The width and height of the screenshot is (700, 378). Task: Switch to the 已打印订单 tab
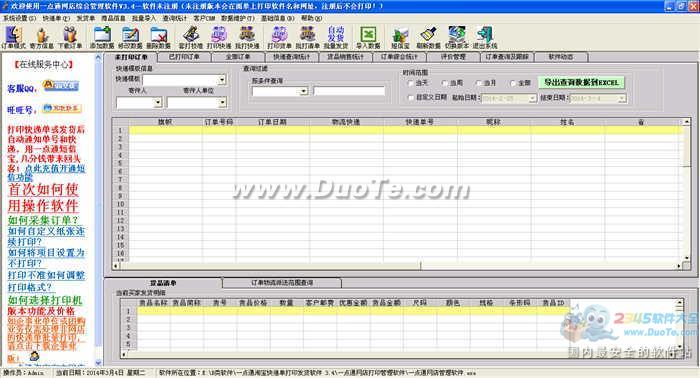pyautogui.click(x=184, y=57)
